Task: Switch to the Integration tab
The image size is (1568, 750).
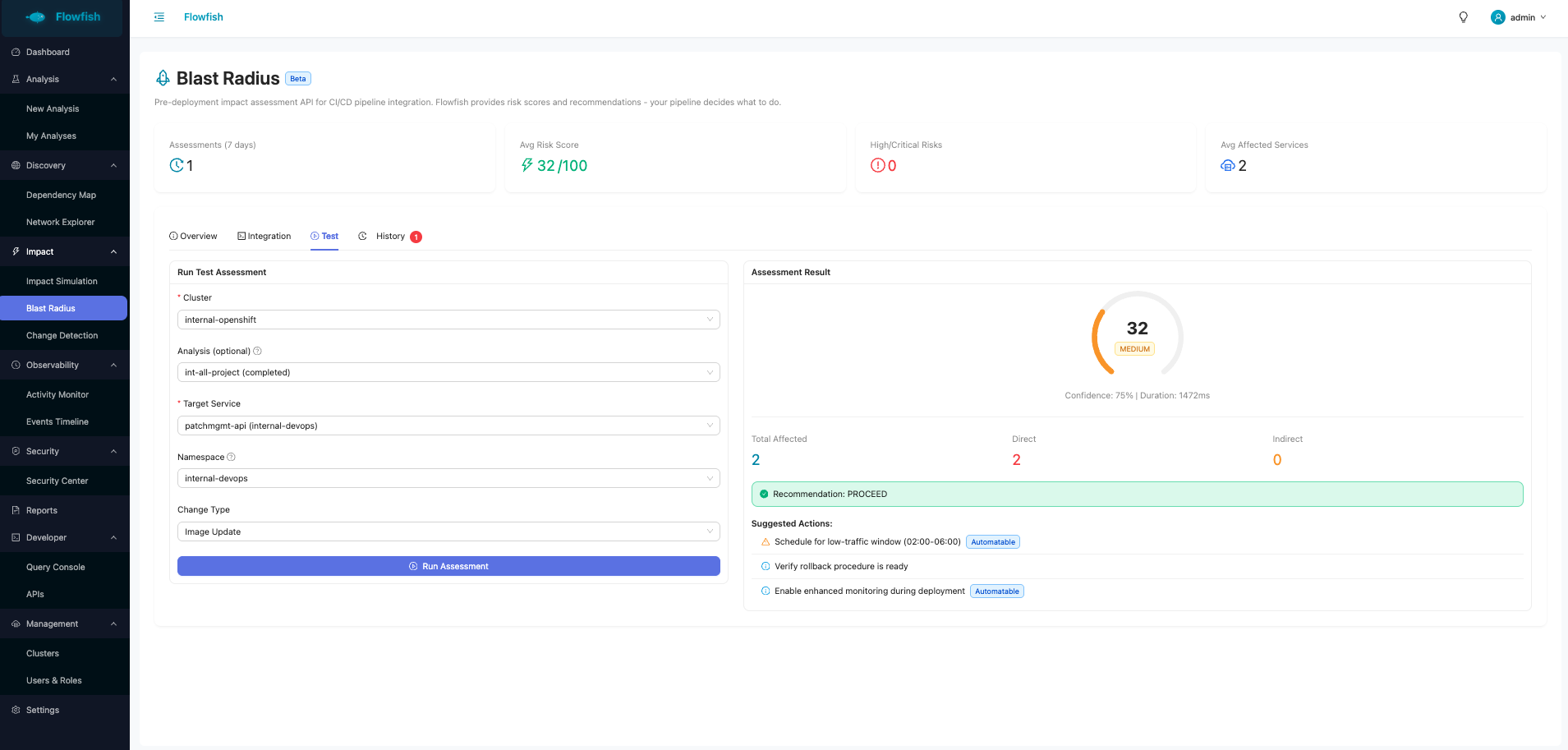Action: [264, 237]
